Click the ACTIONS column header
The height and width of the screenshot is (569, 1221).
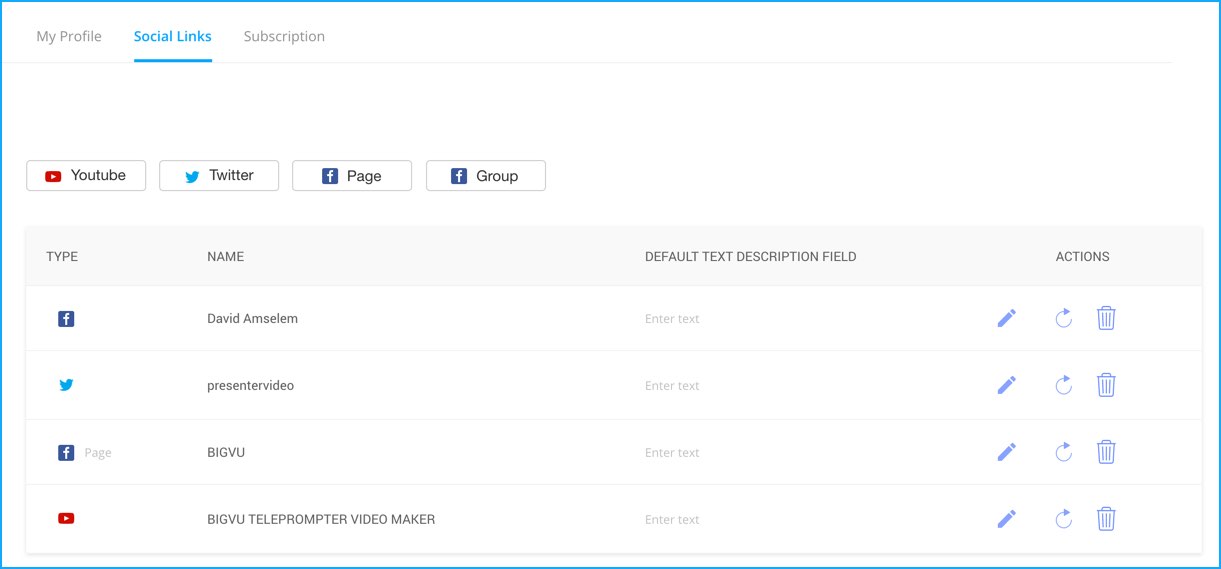[1083, 256]
